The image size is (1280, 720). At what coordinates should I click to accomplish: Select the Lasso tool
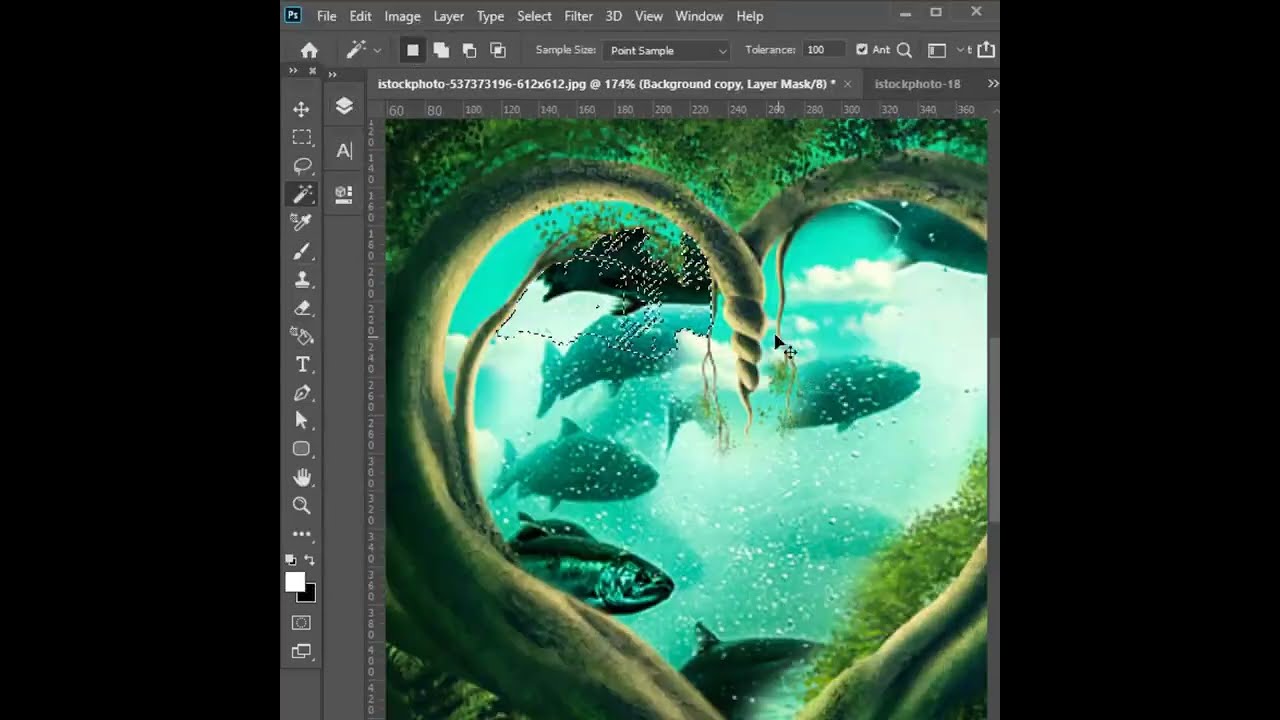(x=301, y=165)
